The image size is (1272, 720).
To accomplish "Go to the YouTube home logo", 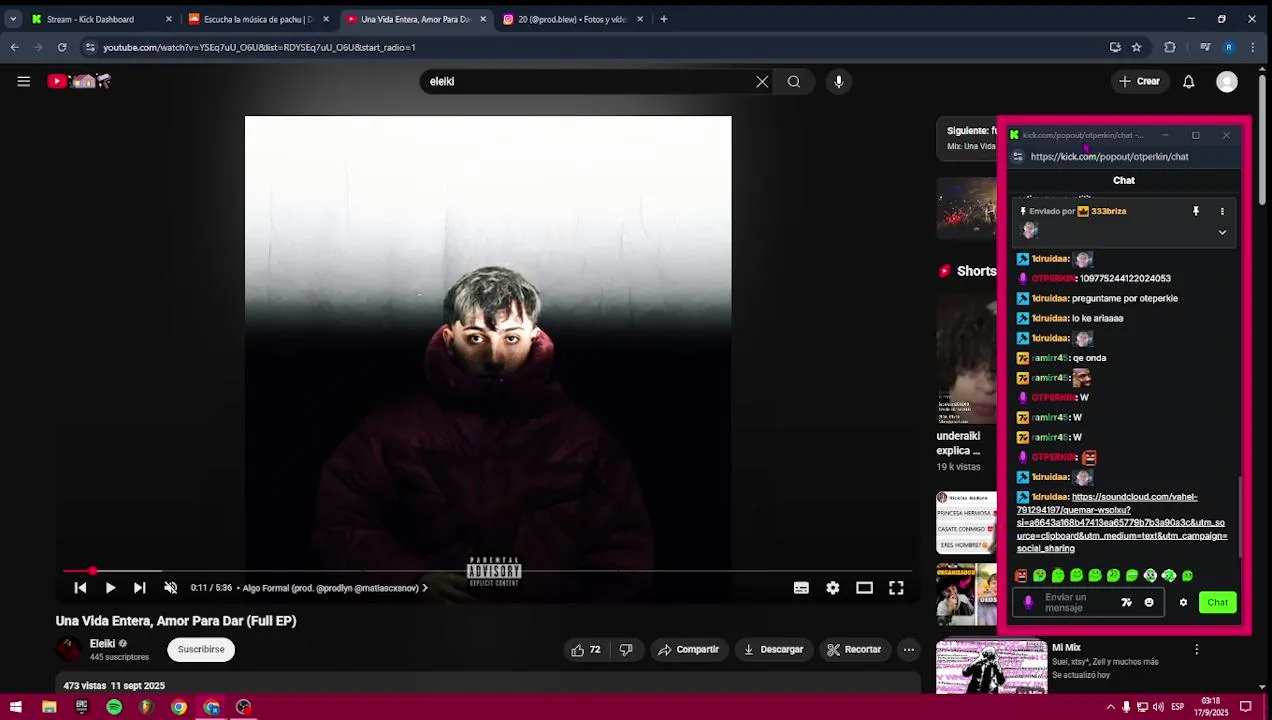I will 79,81.
